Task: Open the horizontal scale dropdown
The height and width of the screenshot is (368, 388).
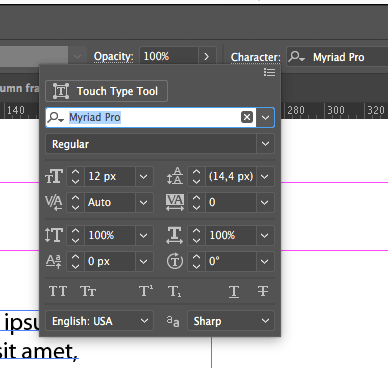Action: [x=265, y=235]
